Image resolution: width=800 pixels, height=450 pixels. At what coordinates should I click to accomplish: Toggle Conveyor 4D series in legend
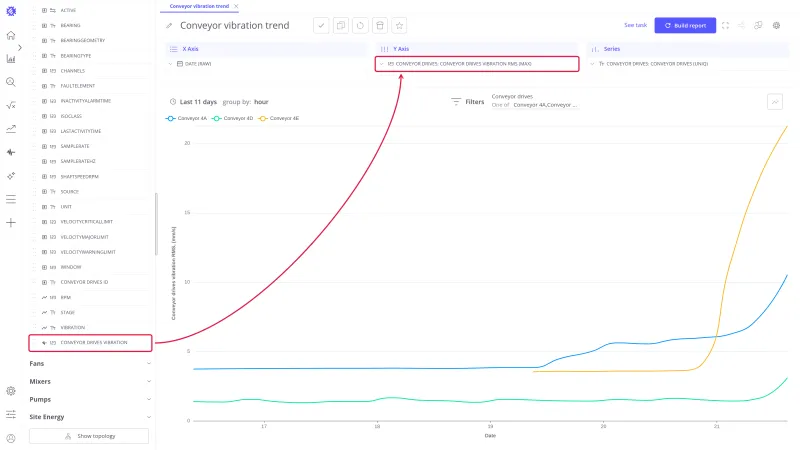click(233, 118)
